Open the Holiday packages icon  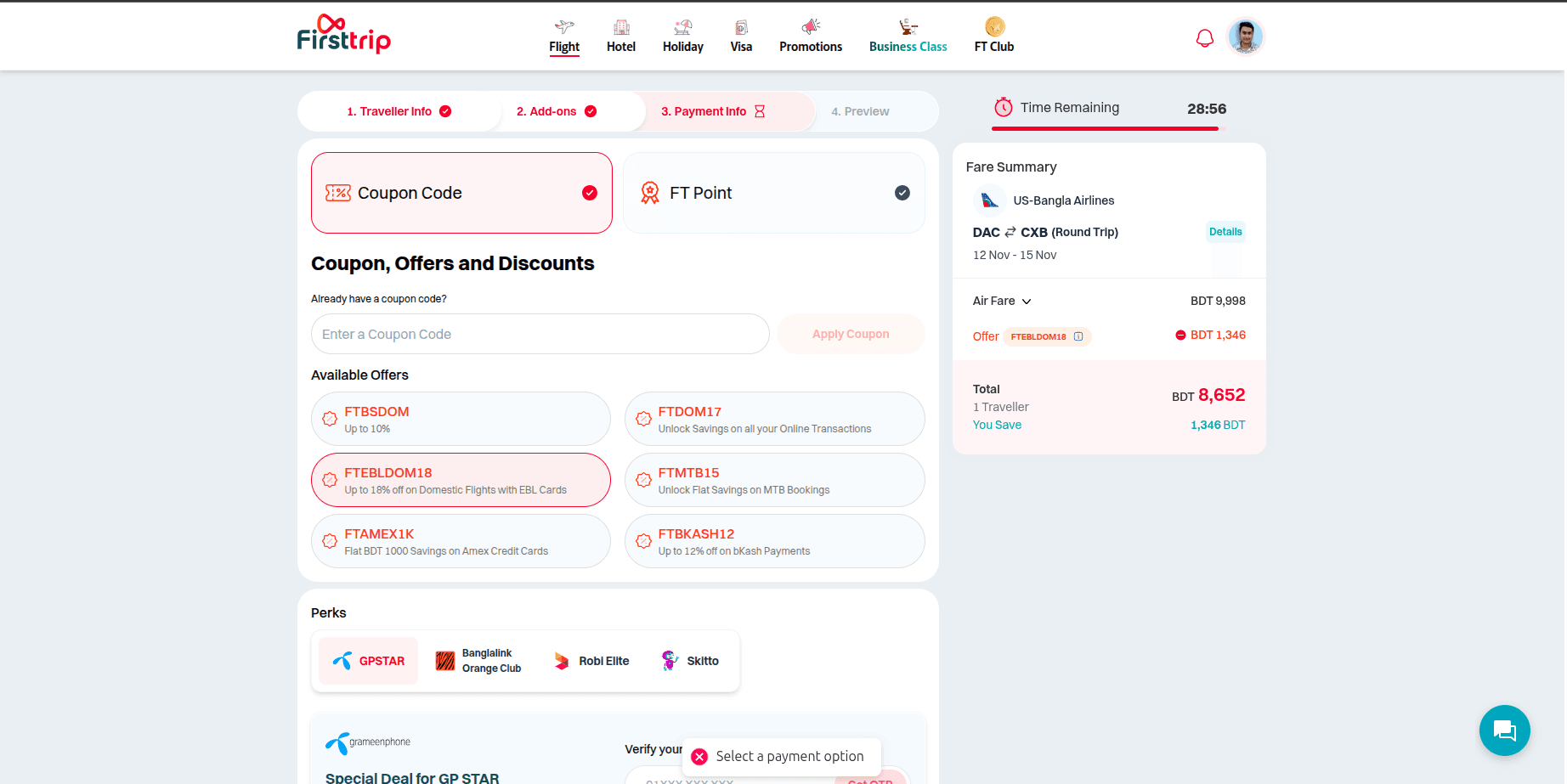click(682, 25)
